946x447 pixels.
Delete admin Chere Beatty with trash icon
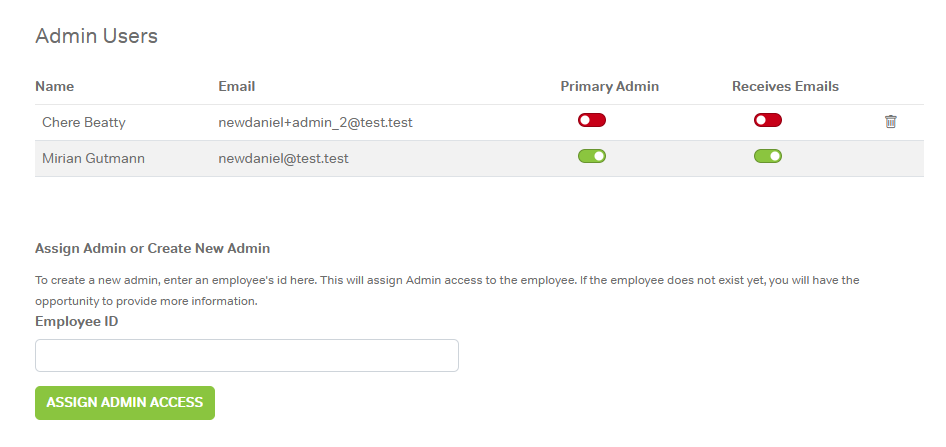click(890, 122)
